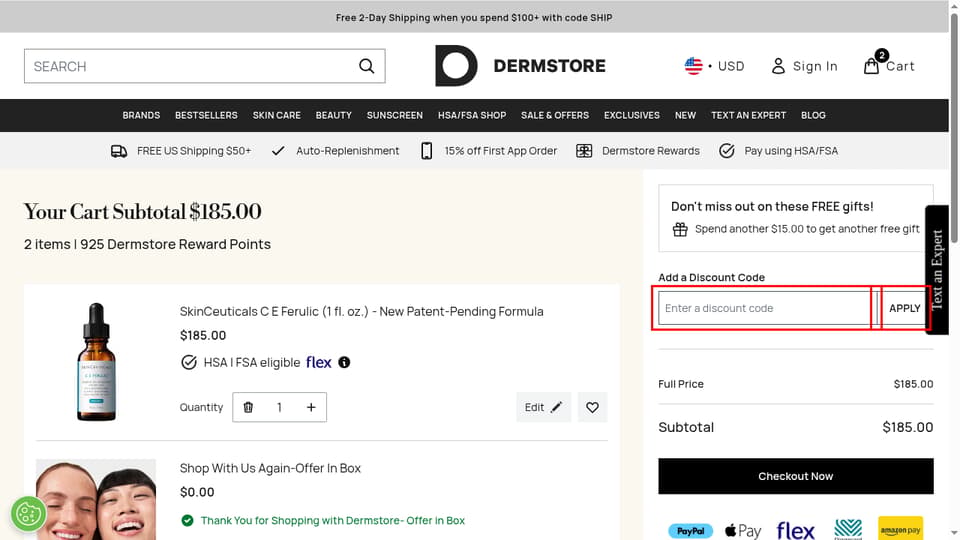Click the HSA/FSA pay checkmark icon
Image resolution: width=960 pixels, height=540 pixels.
pyautogui.click(x=727, y=151)
